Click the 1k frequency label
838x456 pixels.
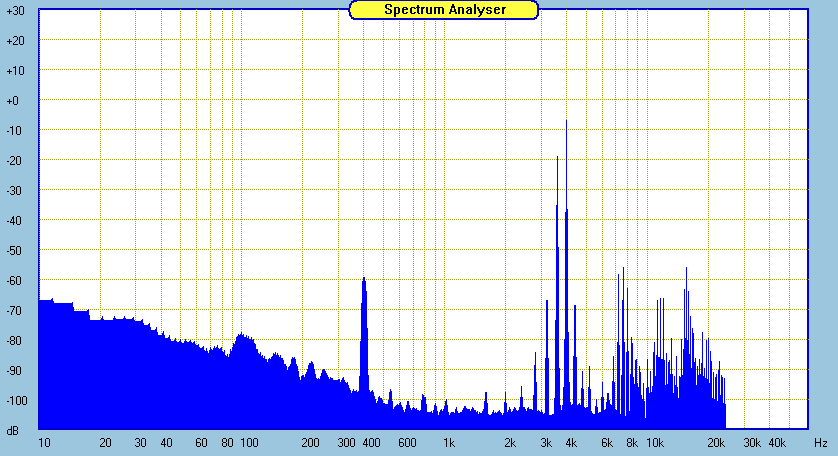click(449, 443)
